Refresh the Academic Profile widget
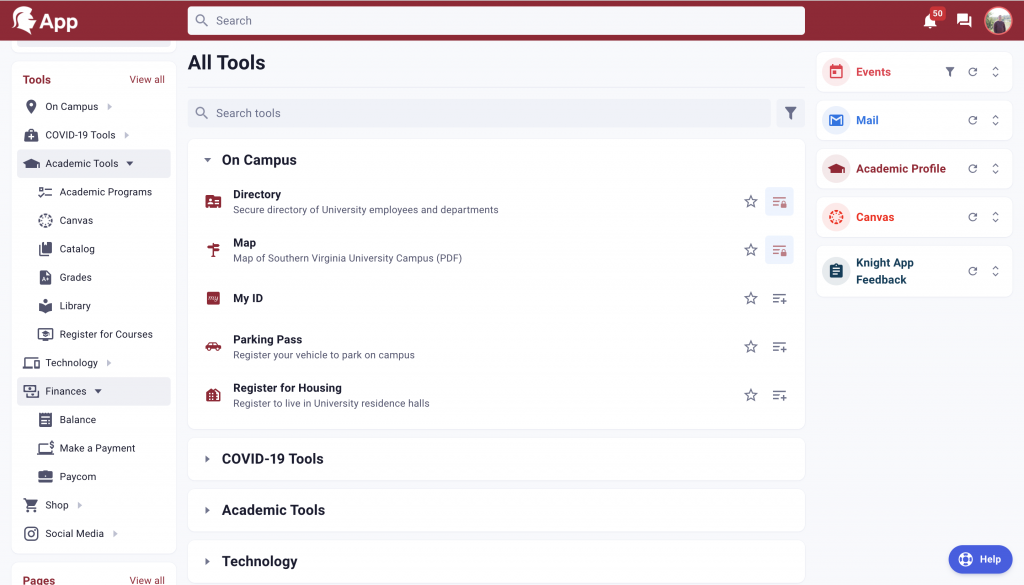Screen dimensions: 1024x585 click(972, 168)
